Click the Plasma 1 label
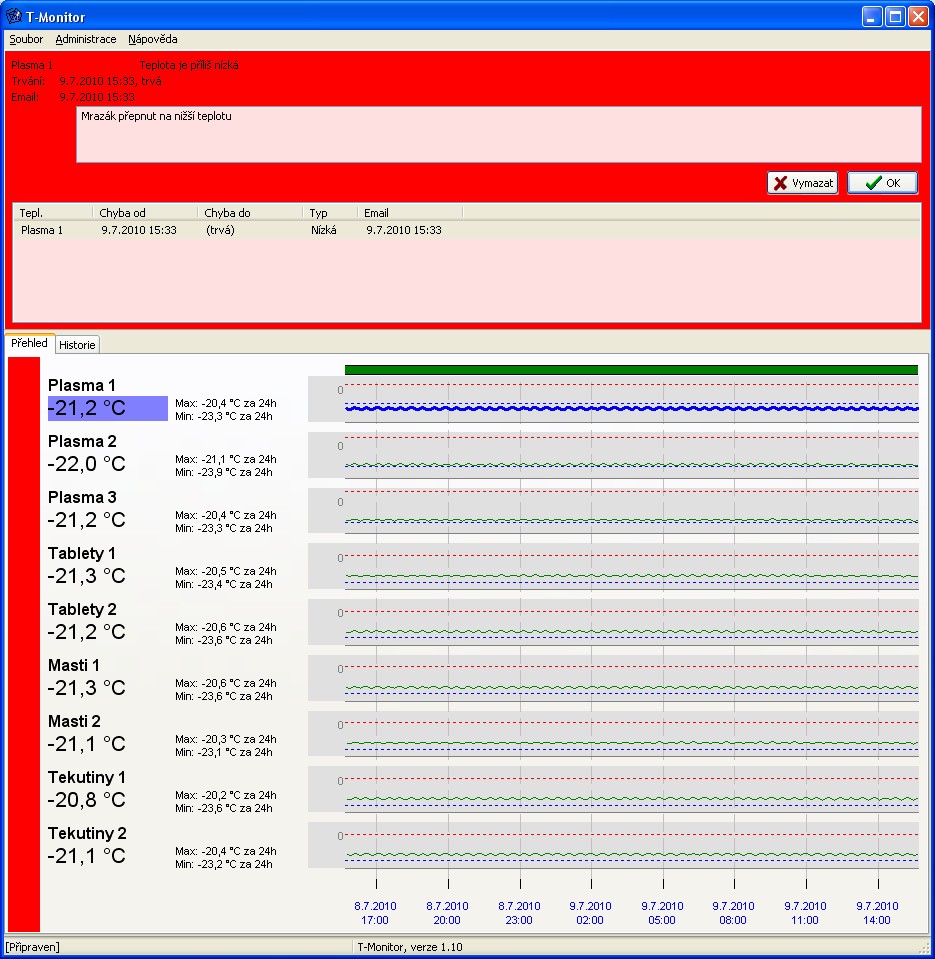 (x=81, y=385)
